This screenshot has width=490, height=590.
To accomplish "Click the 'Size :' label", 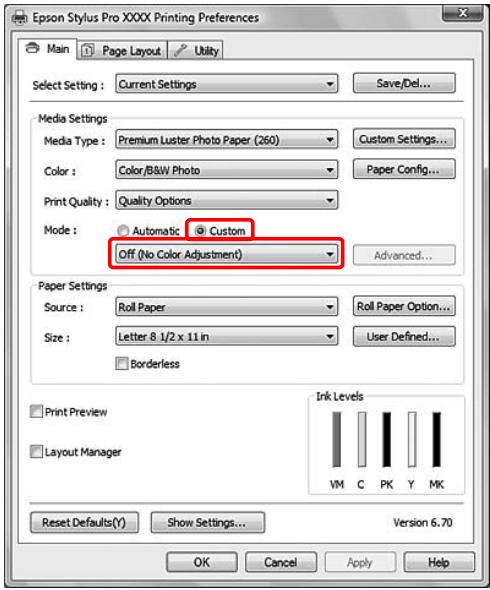I will (x=57, y=338).
